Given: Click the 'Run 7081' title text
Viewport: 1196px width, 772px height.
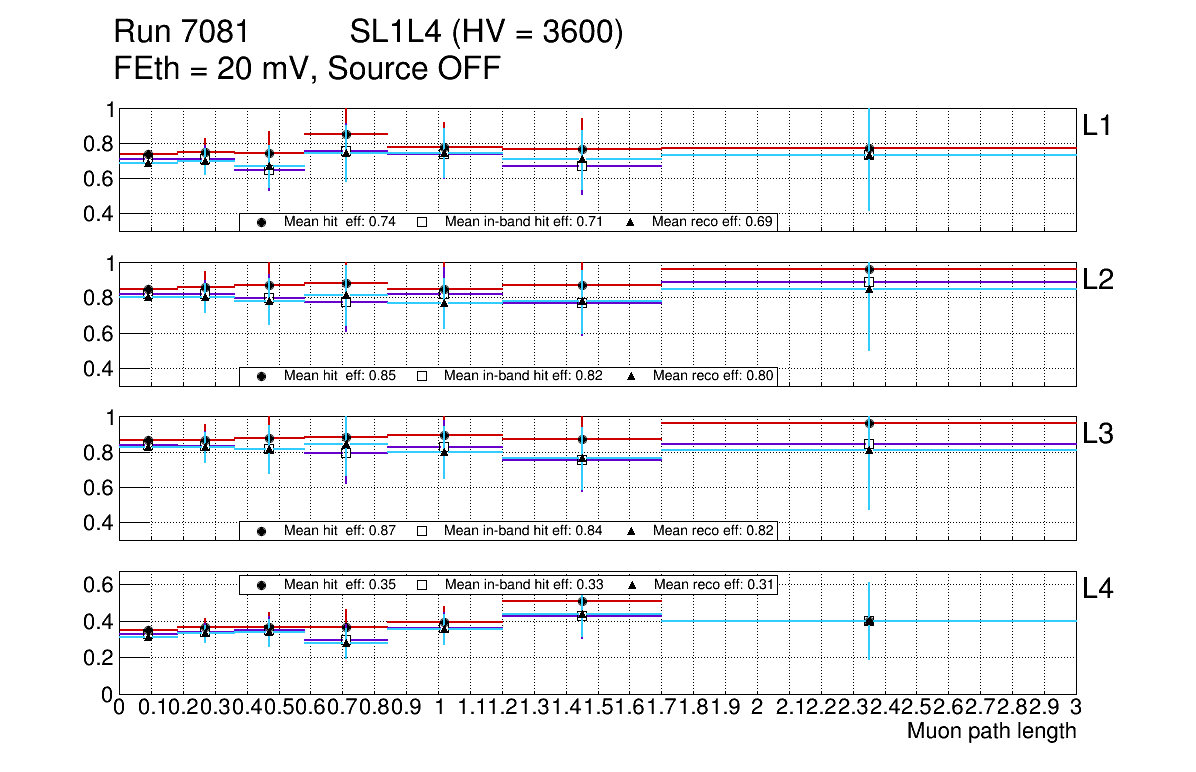Looking at the screenshot, I should (x=181, y=33).
